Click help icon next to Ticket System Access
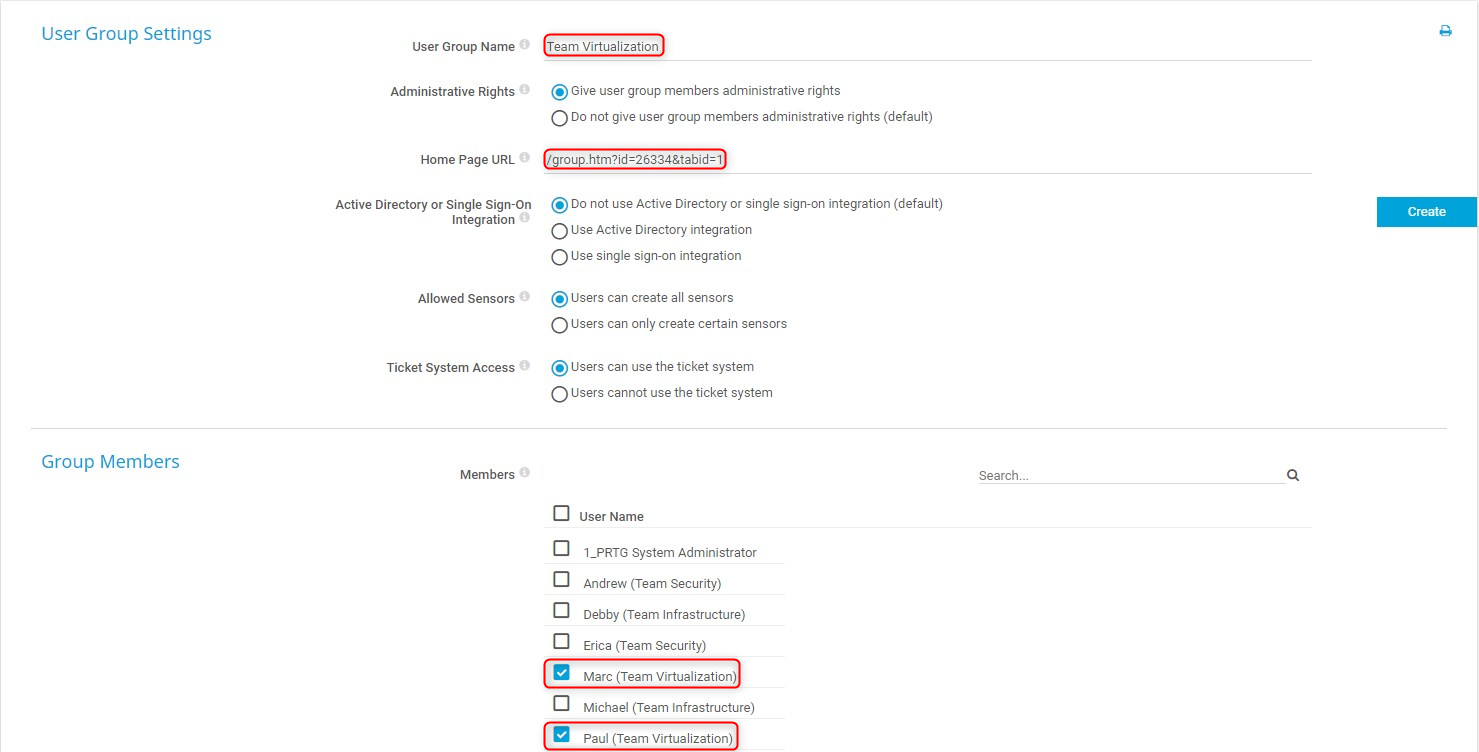Viewport: 1479px width, 752px height. pos(525,366)
